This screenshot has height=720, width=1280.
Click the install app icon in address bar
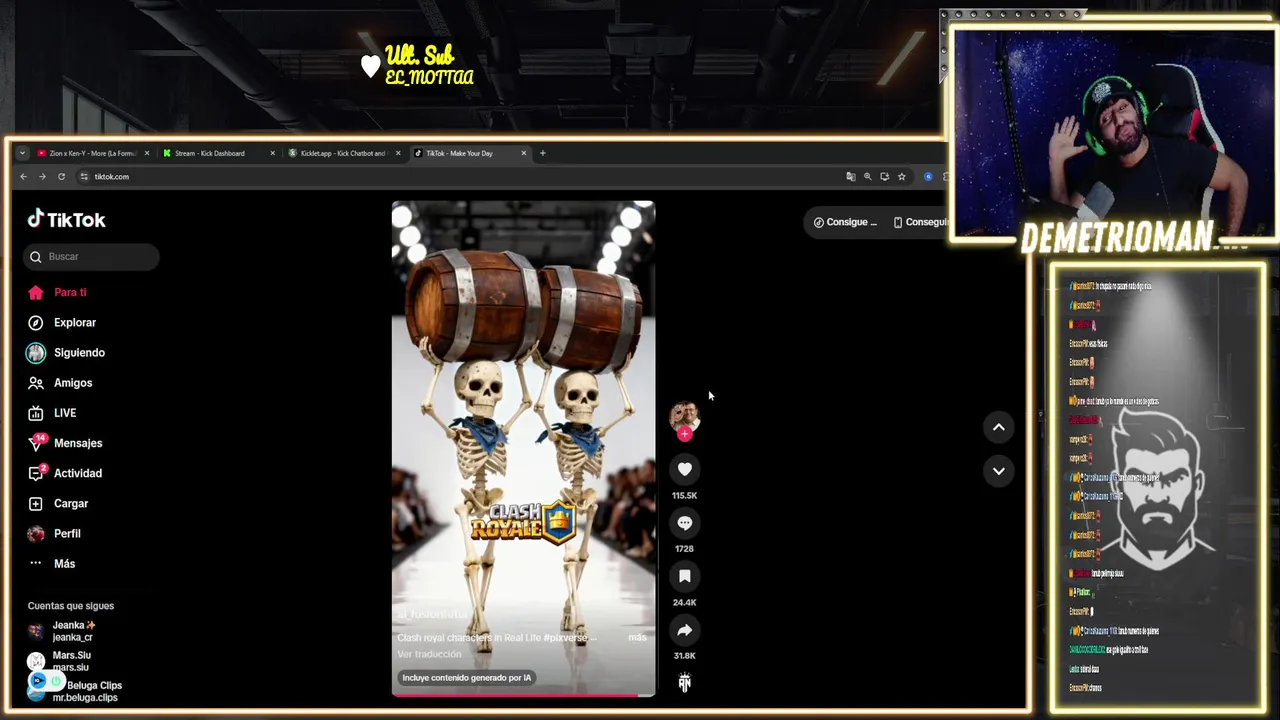pyautogui.click(x=885, y=176)
